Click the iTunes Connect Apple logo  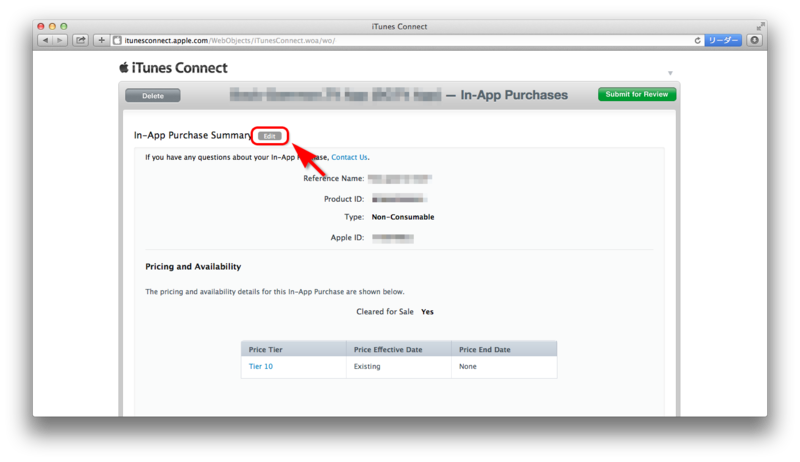[123, 67]
